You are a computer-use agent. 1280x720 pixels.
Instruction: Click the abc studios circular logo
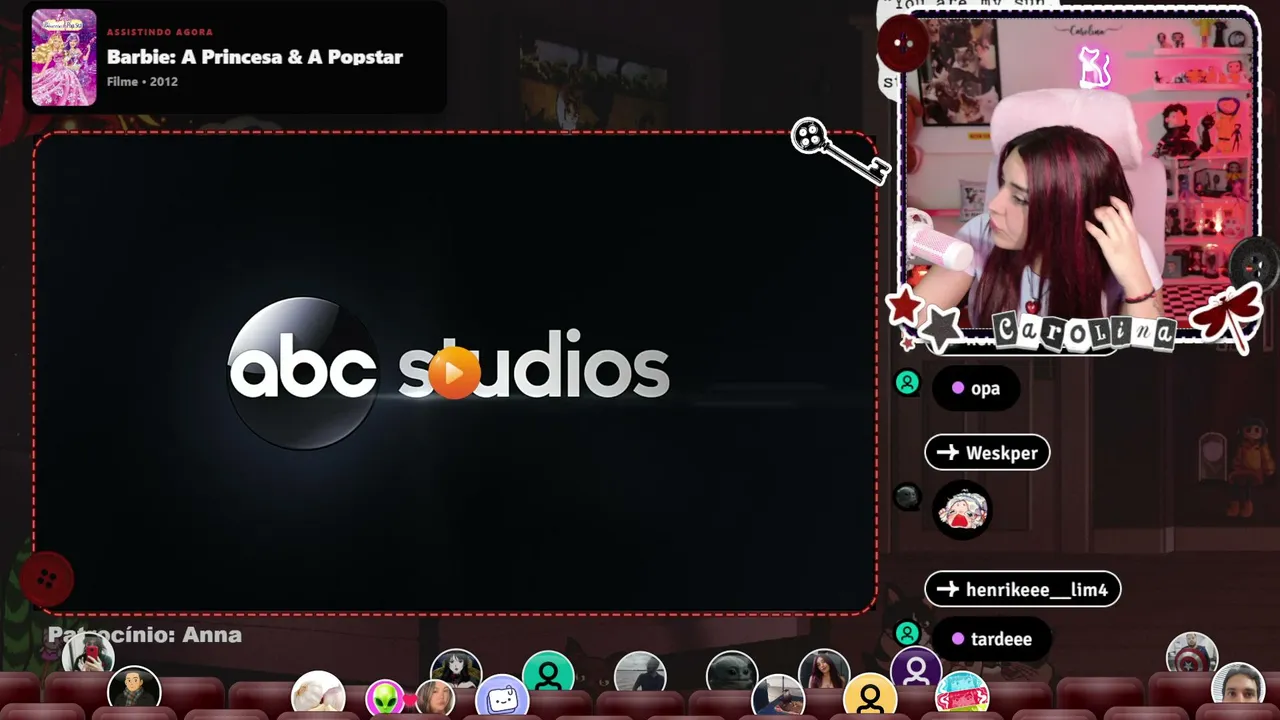(x=303, y=372)
